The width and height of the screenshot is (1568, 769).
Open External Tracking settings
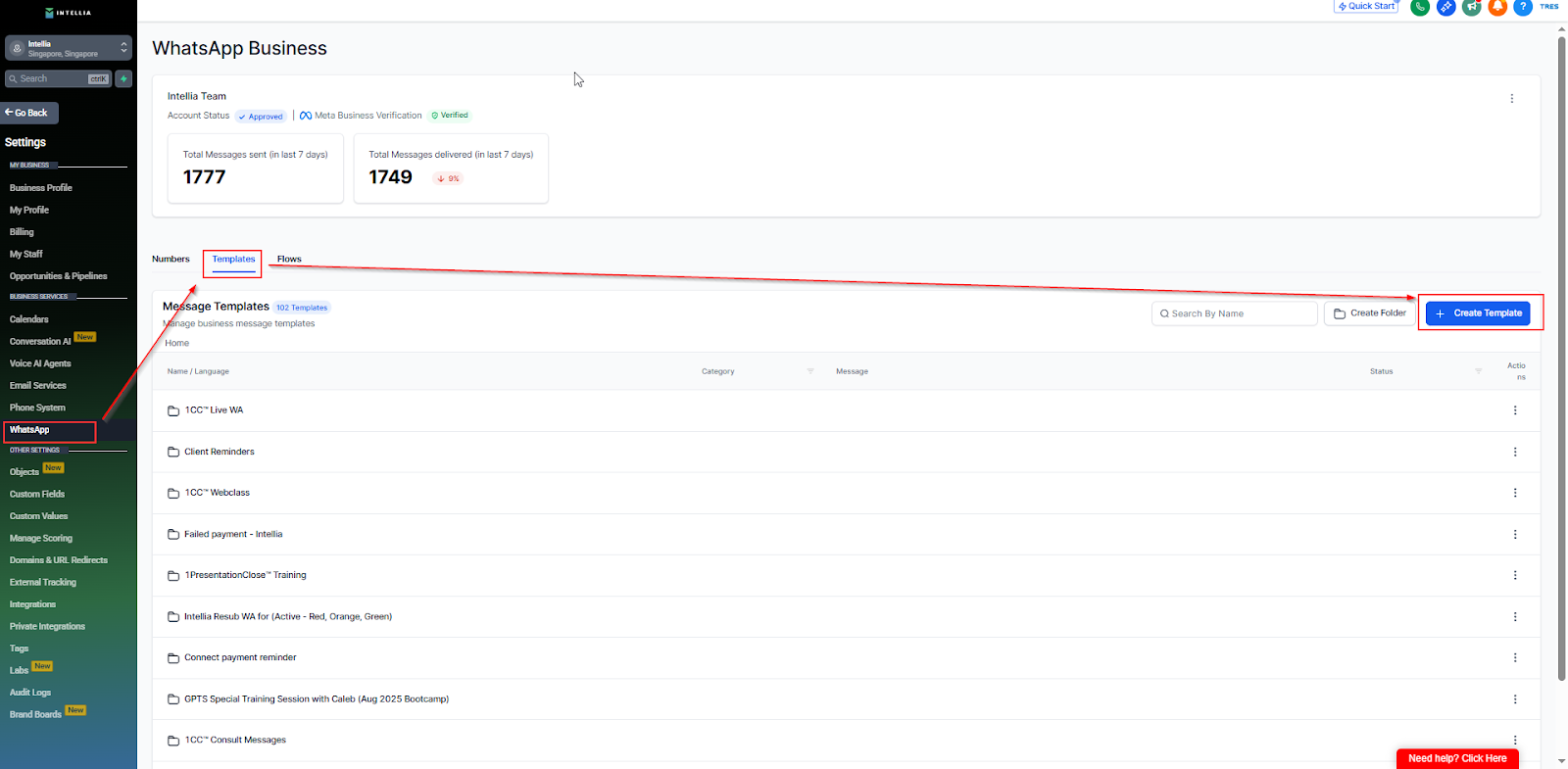pyautogui.click(x=43, y=583)
